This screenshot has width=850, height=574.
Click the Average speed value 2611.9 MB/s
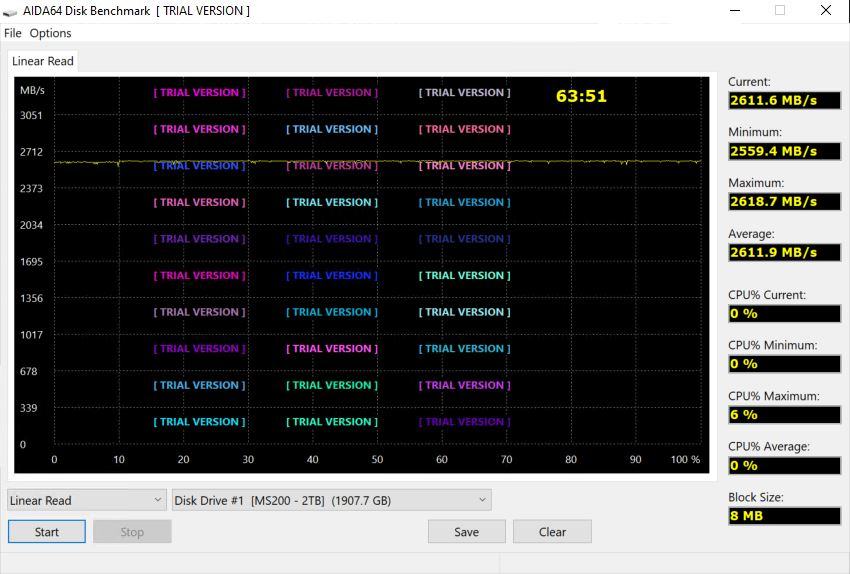784,253
